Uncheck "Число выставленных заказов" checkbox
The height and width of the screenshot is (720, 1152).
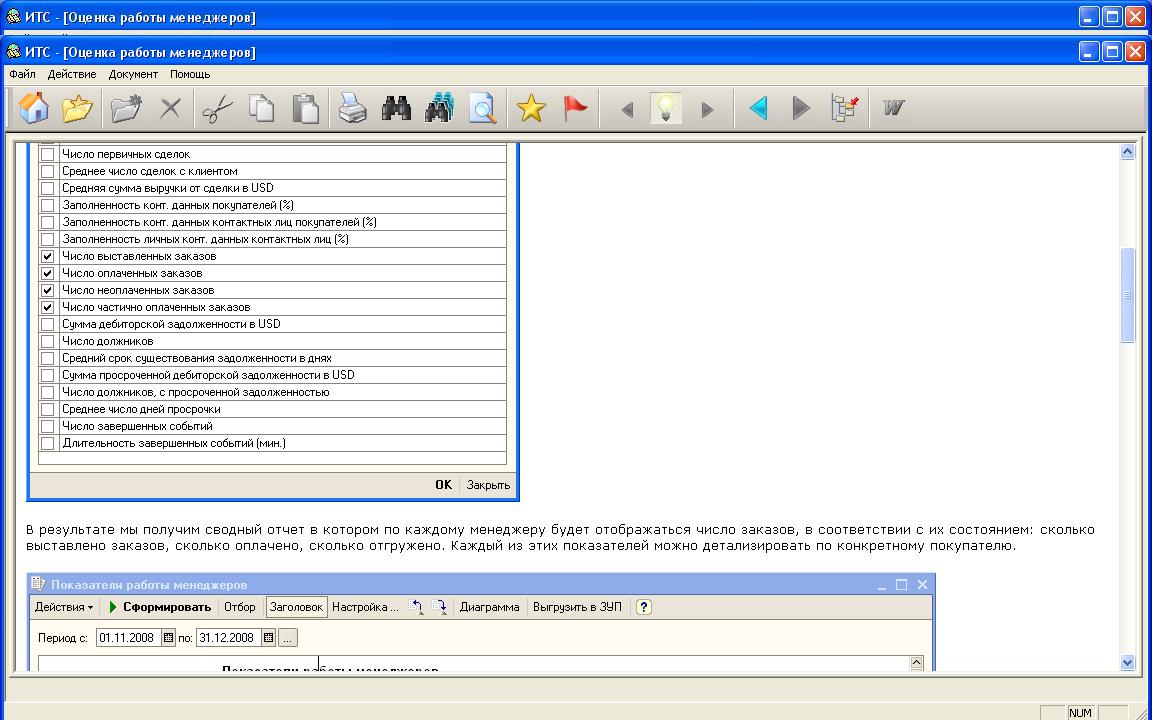tap(47, 256)
